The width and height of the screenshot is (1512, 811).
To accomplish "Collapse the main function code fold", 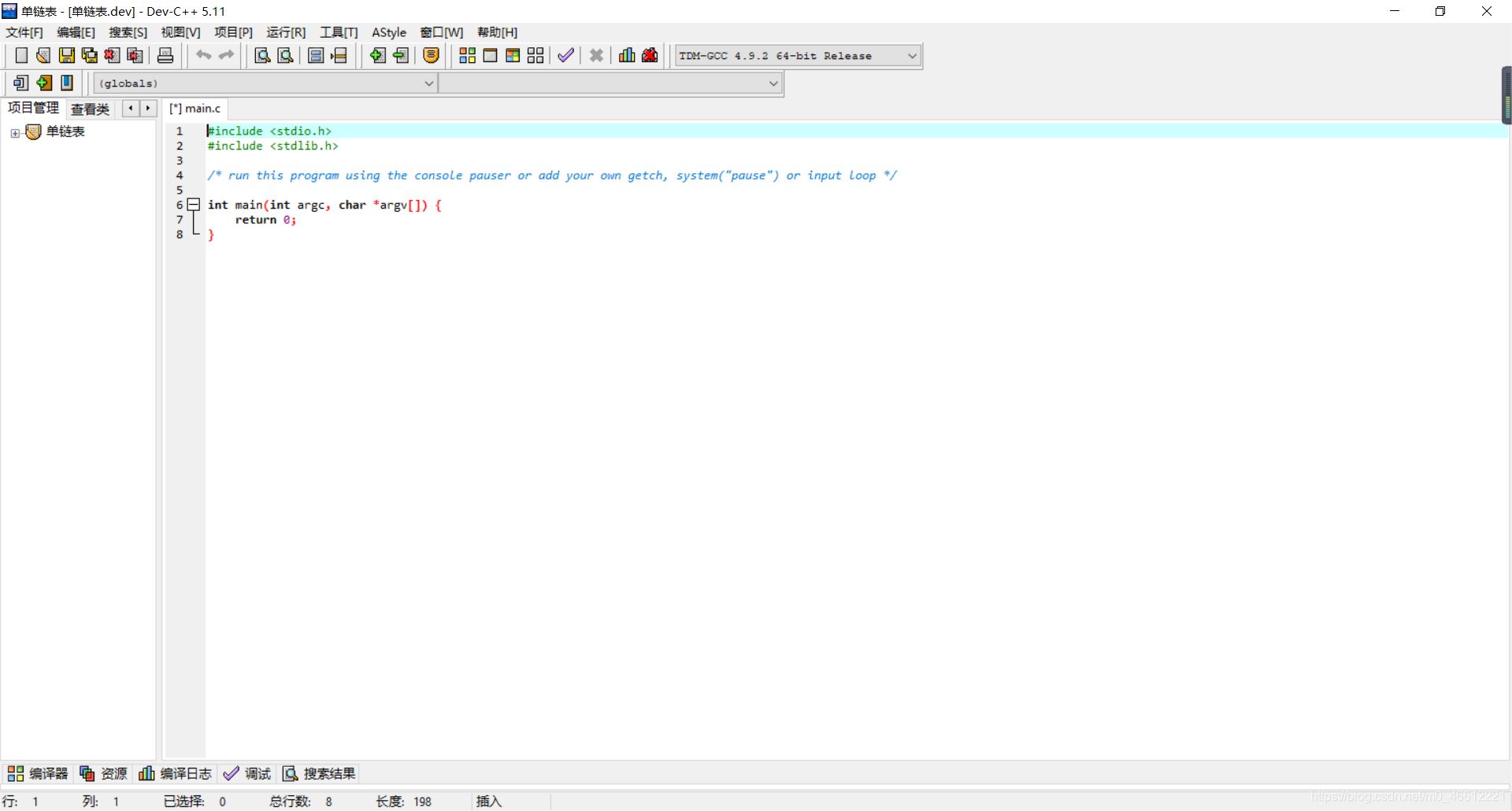I will click(193, 205).
